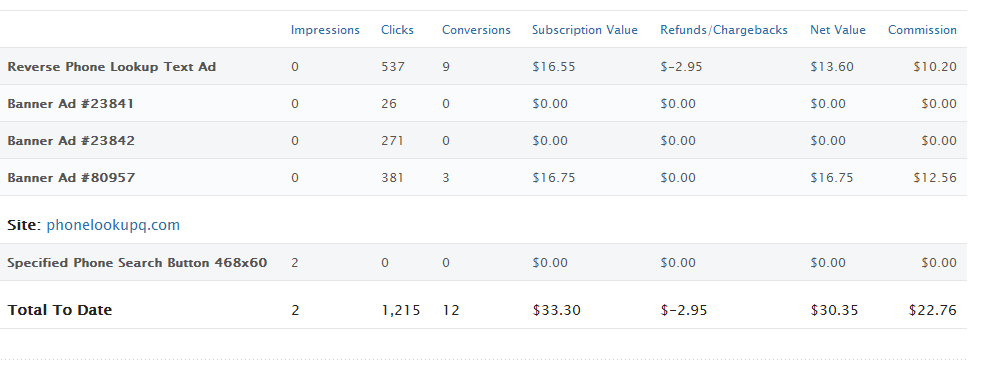This screenshot has width=984, height=367.
Task: Open the phonelookupq.com site link
Action: (x=113, y=225)
